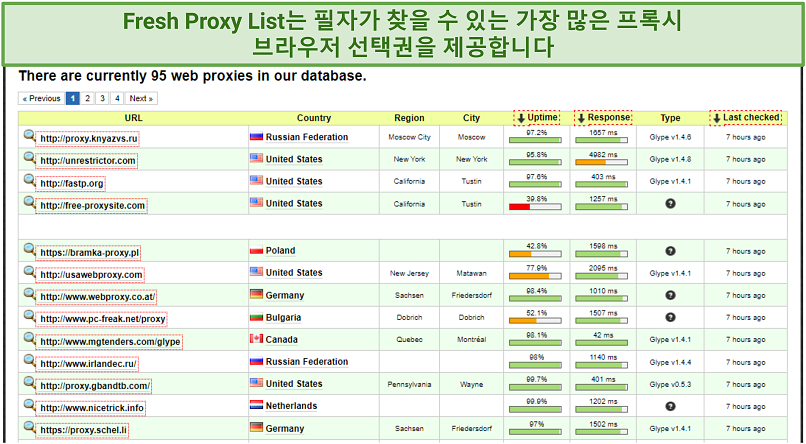Open https://proxy.schel.li link
Viewport: 806px width, 444px height.
tap(83, 430)
